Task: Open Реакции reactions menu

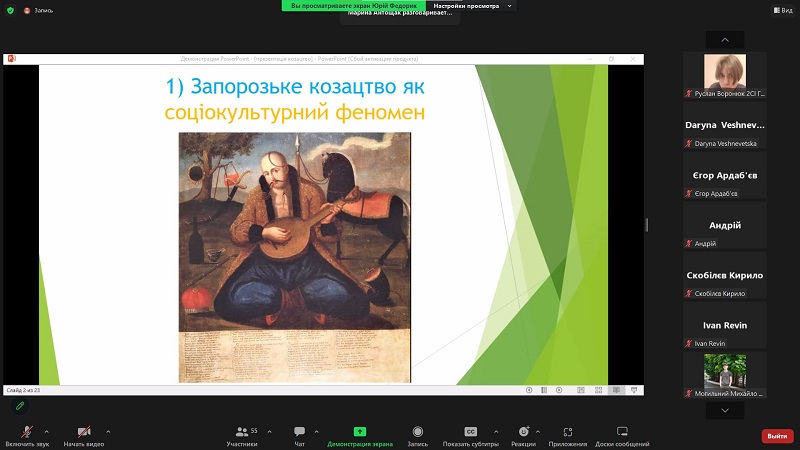Action: 524,436
